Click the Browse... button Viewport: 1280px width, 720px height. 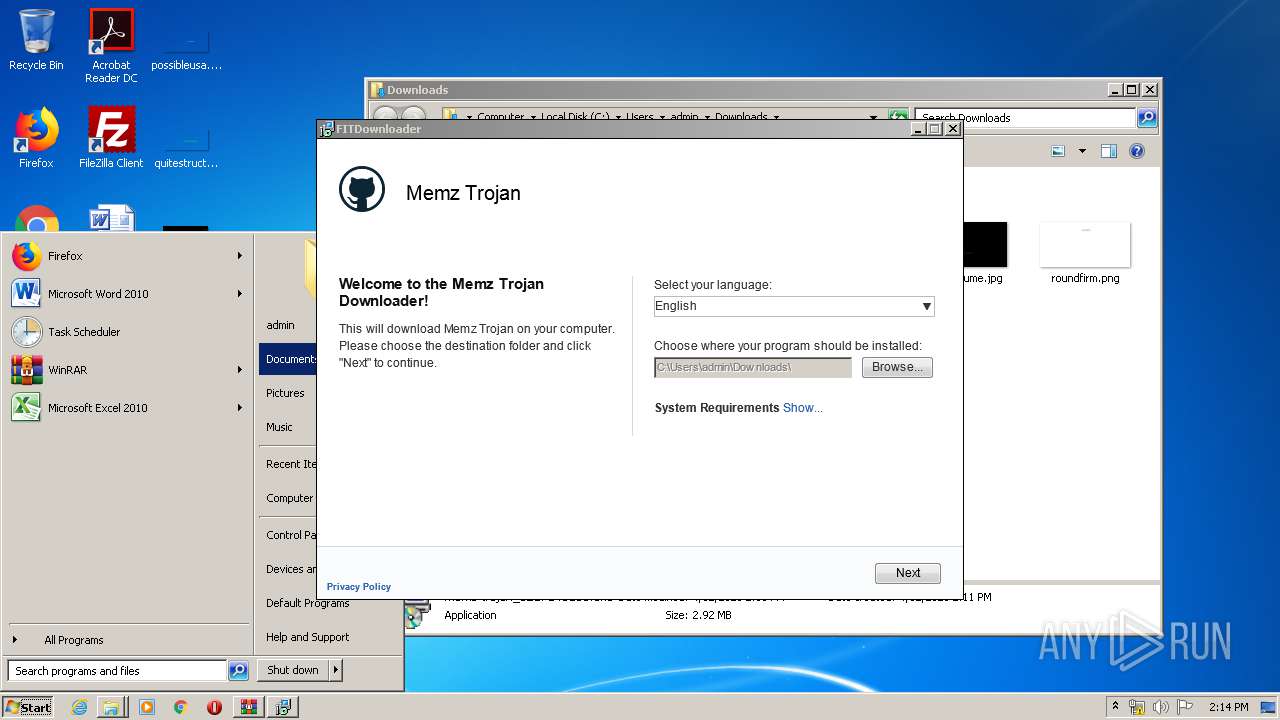(897, 367)
